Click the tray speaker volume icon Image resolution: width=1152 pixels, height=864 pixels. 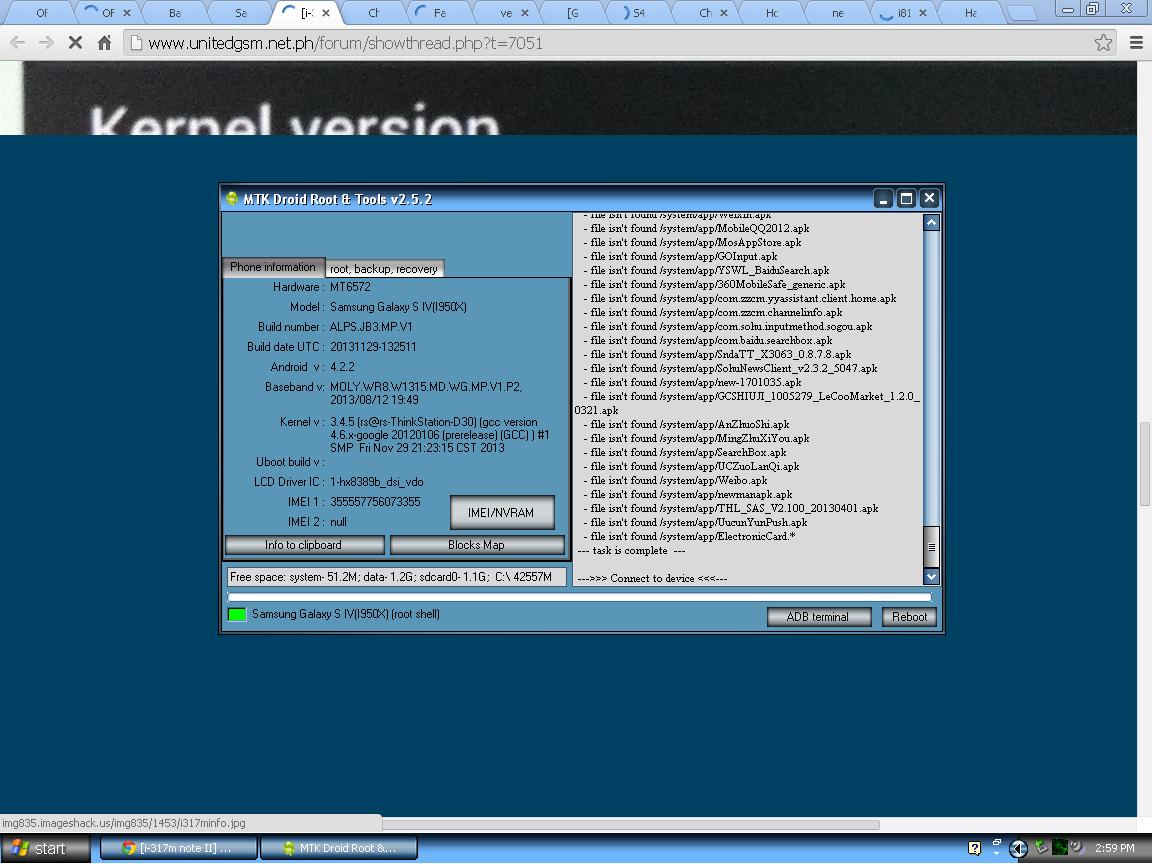[x=1077, y=847]
